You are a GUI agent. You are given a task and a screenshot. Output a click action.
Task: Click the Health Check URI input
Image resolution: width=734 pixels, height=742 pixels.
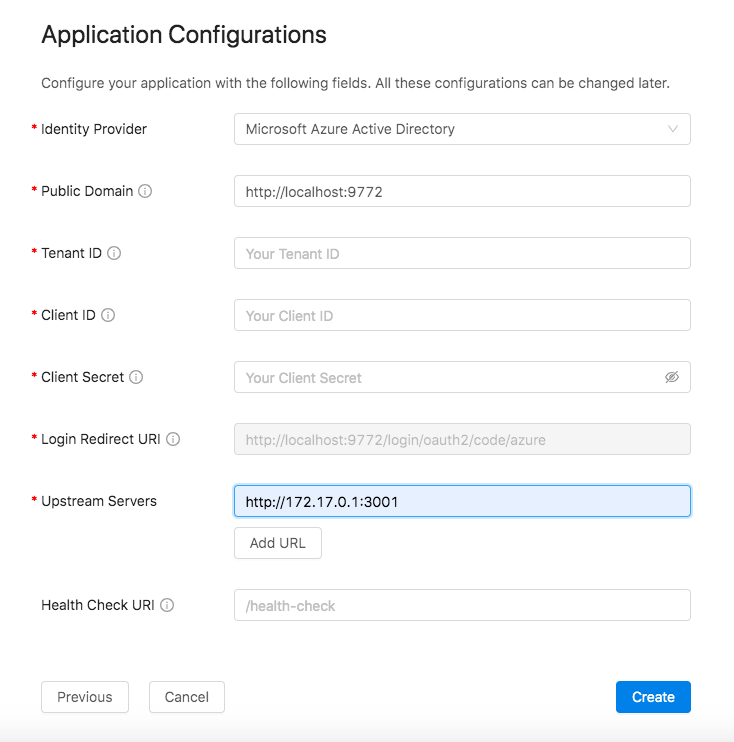tap(462, 605)
